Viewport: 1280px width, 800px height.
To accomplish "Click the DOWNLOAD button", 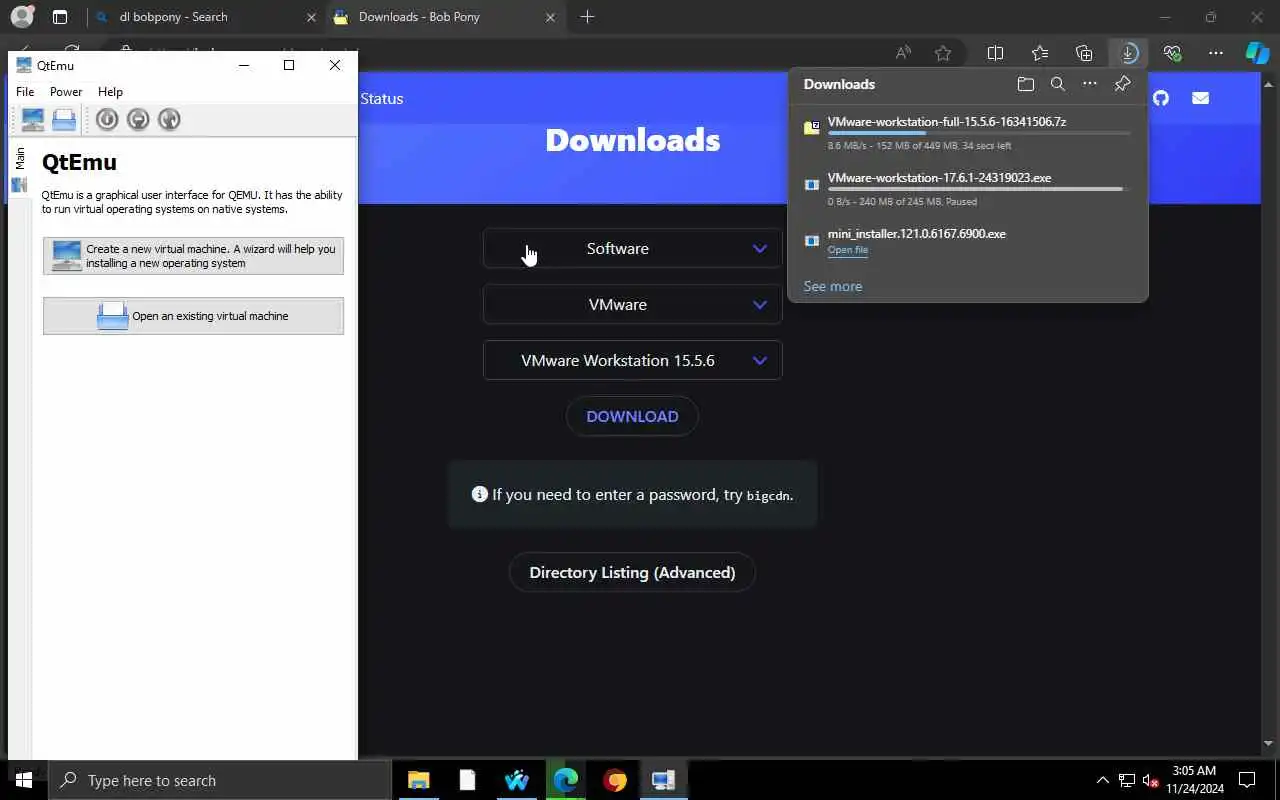I will (x=632, y=417).
